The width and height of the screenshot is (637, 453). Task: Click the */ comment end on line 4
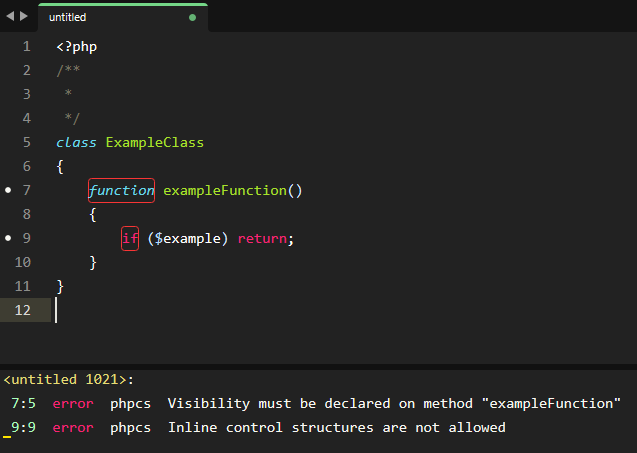[72, 118]
